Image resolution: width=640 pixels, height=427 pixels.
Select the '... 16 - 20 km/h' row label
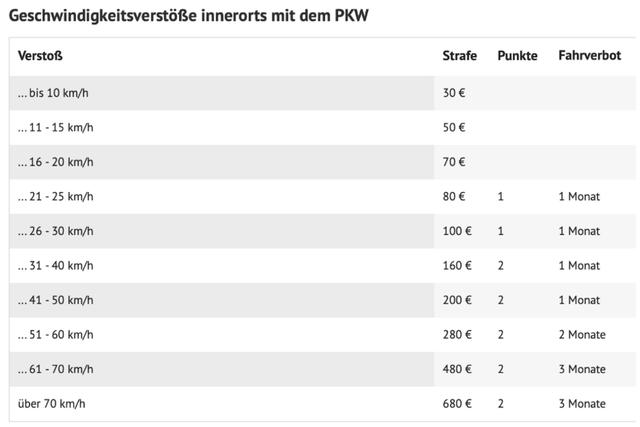pos(56,162)
